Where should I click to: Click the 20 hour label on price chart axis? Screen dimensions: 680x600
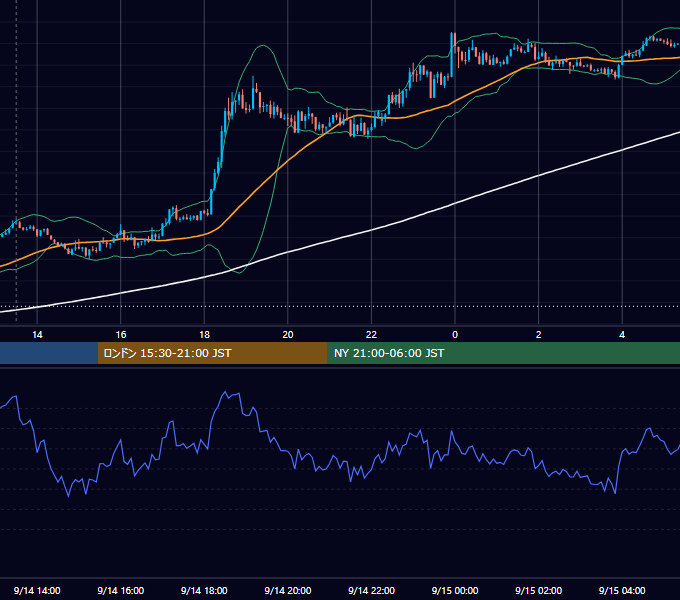point(288,335)
